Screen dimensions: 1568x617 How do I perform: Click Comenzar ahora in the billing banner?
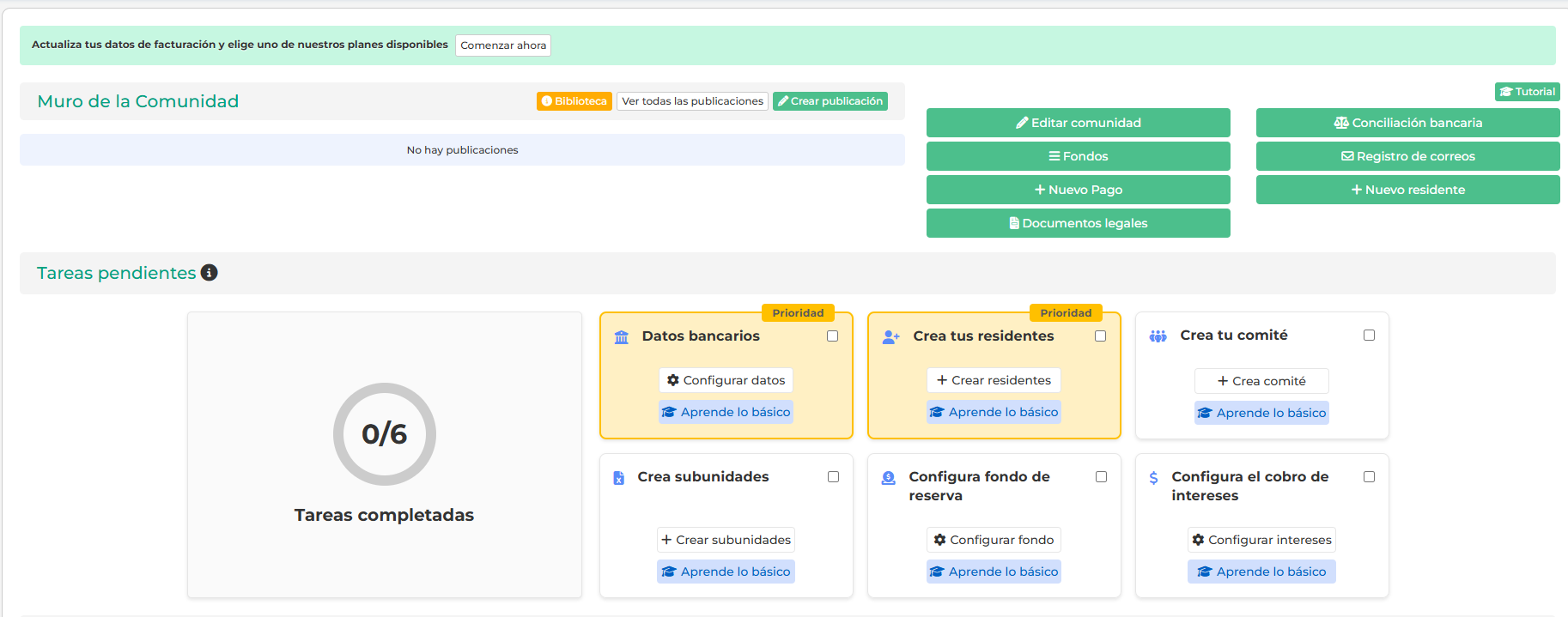(x=503, y=45)
